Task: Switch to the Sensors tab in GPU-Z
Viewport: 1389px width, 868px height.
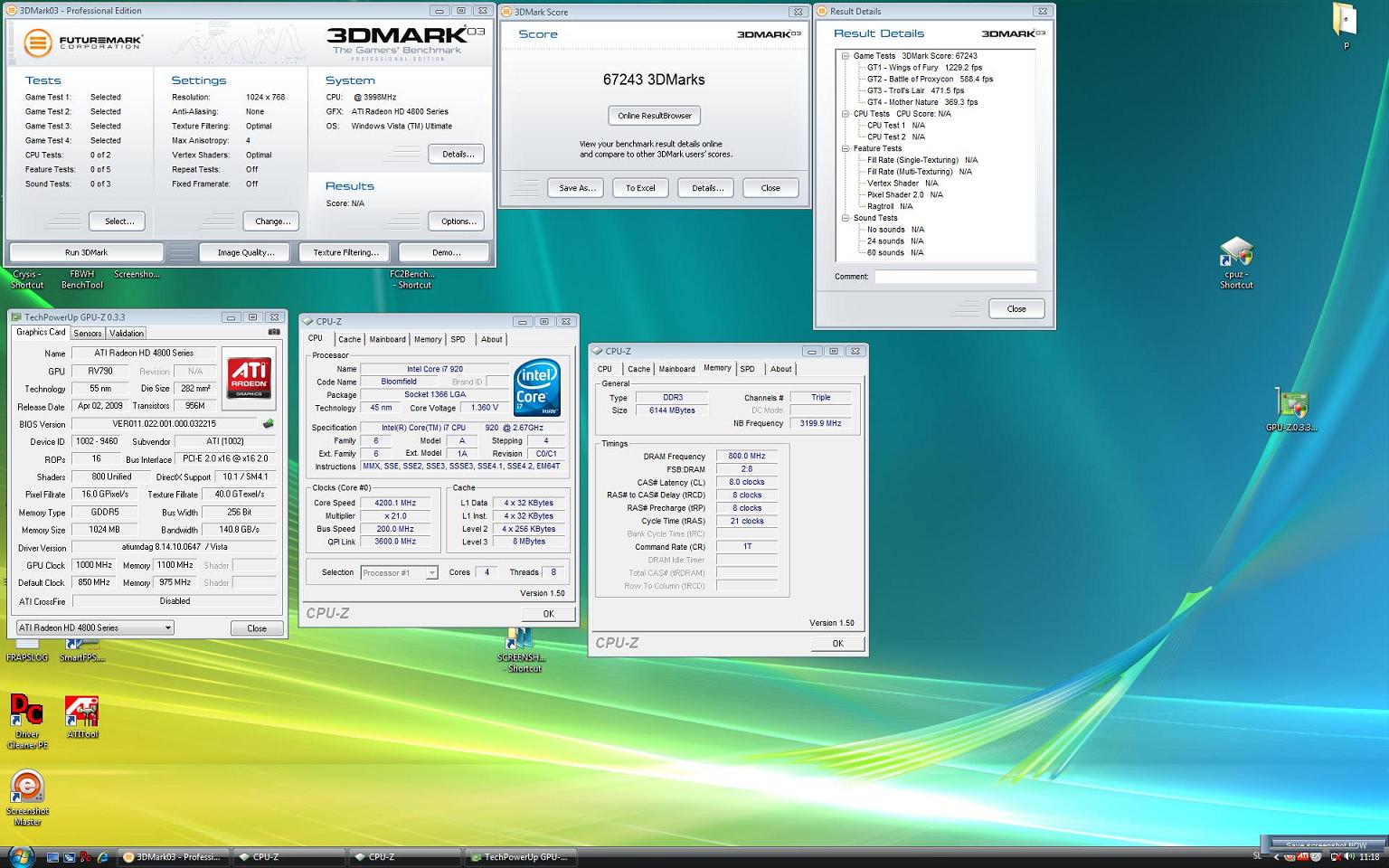Action: pos(88,333)
